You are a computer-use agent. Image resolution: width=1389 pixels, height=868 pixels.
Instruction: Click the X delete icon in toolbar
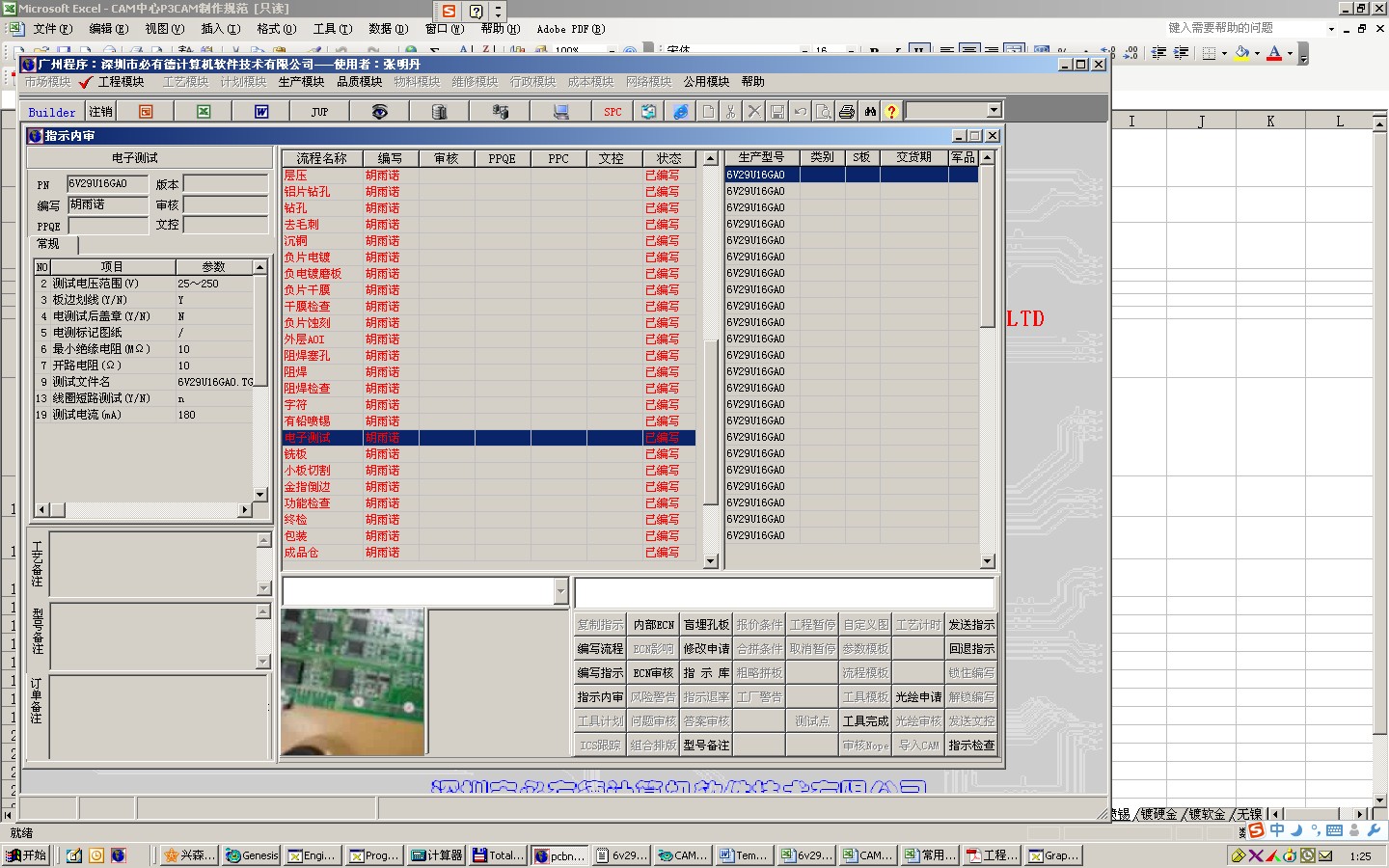(754, 112)
